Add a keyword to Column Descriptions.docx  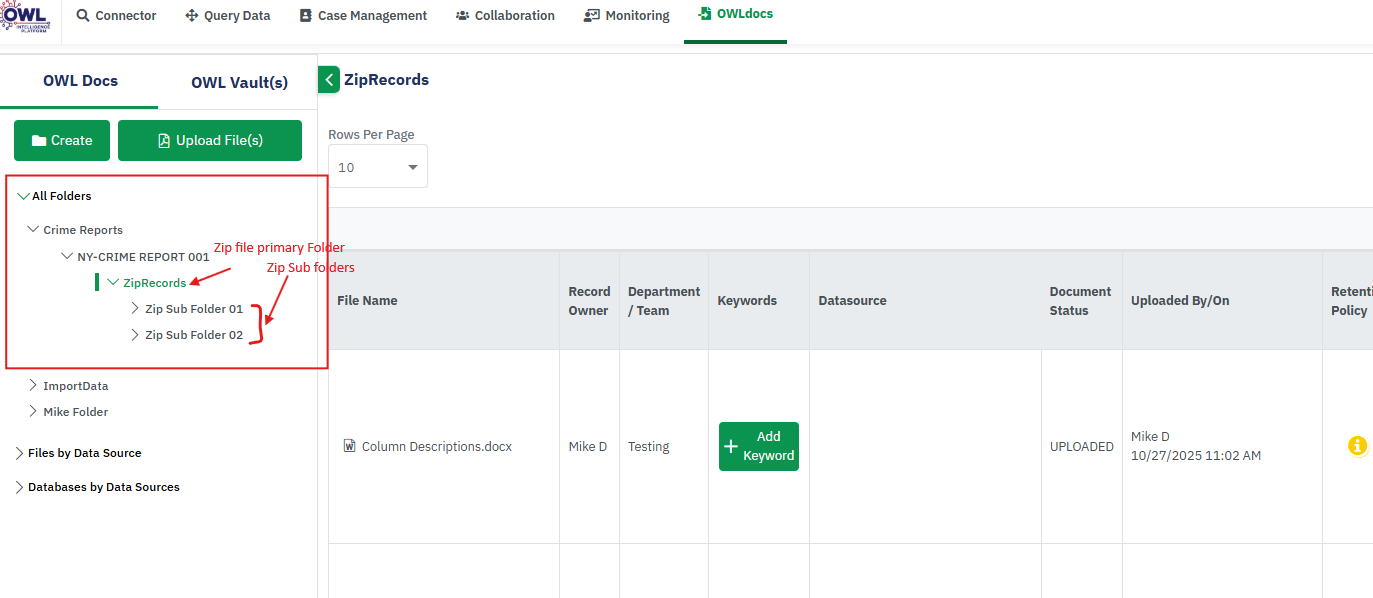tap(758, 446)
